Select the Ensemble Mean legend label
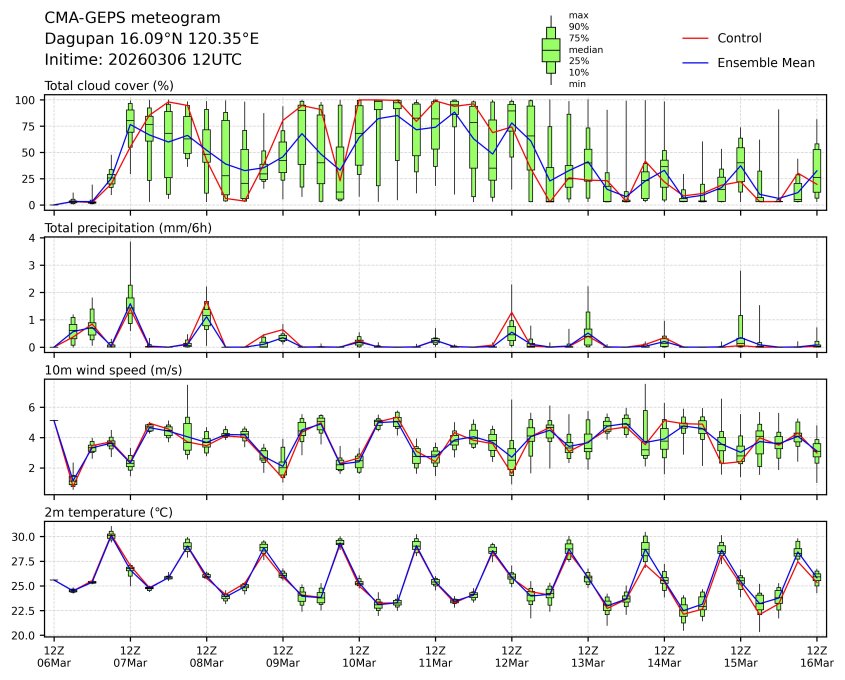 point(766,62)
